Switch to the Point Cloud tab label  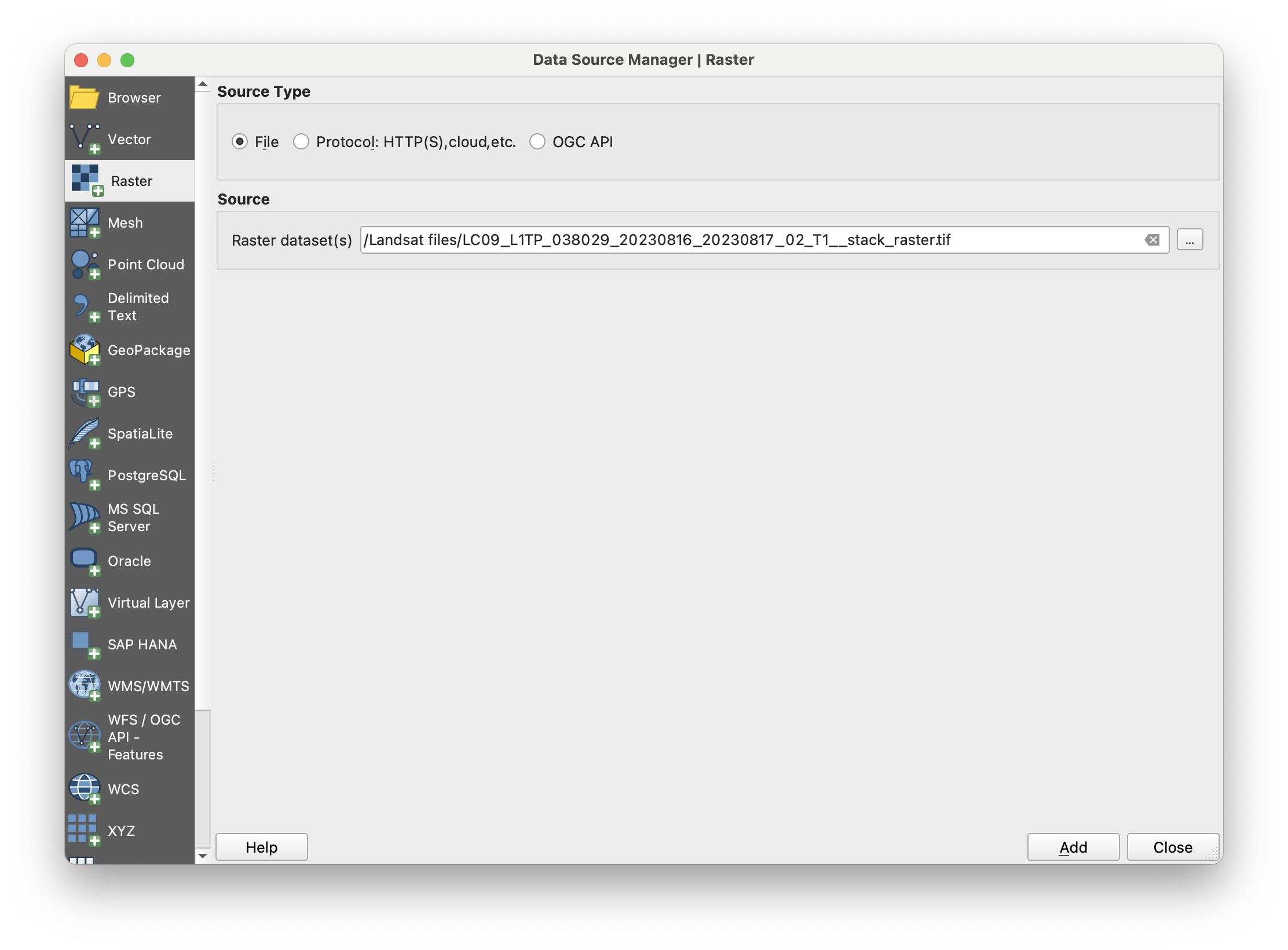pos(146,264)
